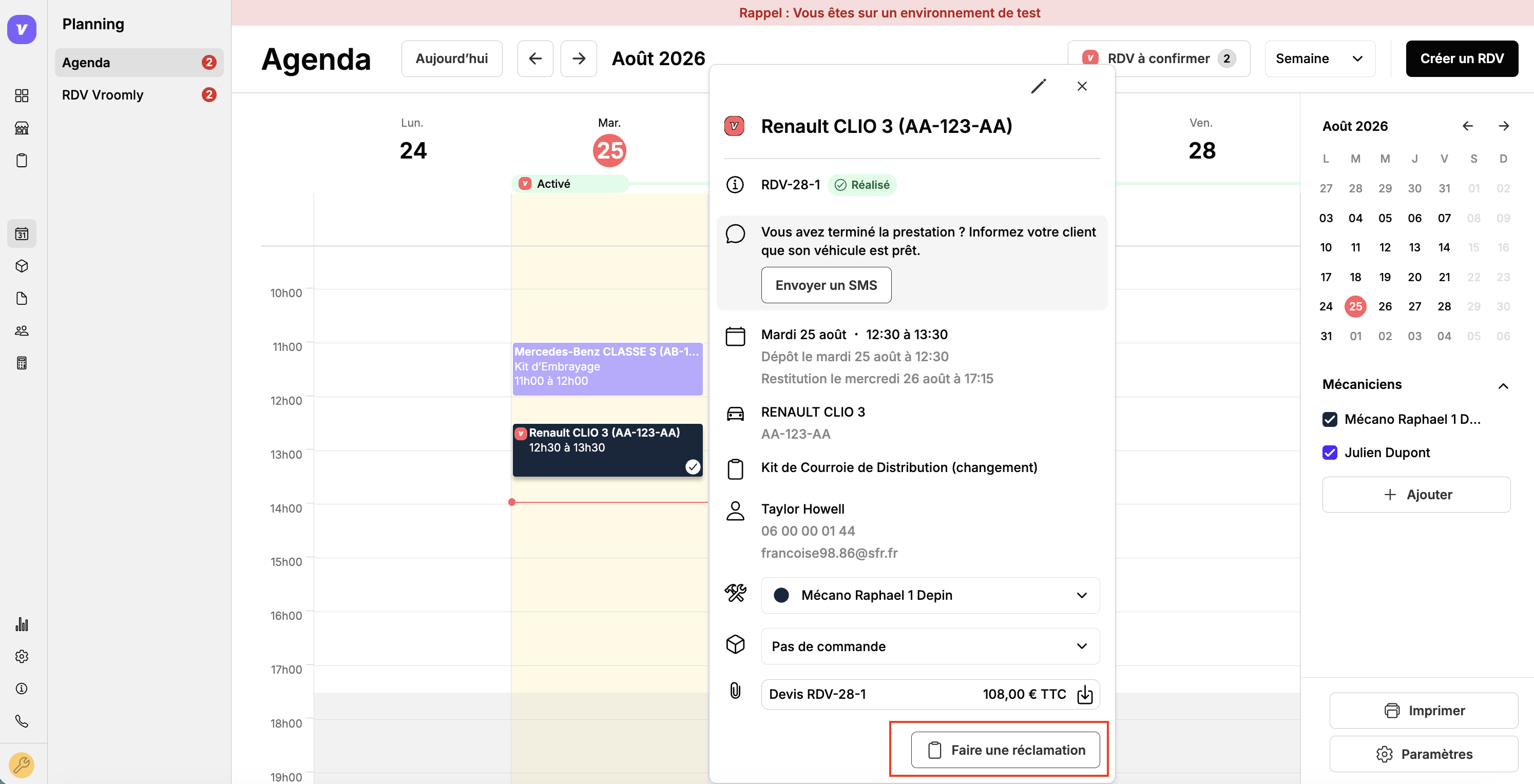Screen dimensions: 1534x784
Task: Click the Août 2026 agenda heading
Action: coord(658,58)
